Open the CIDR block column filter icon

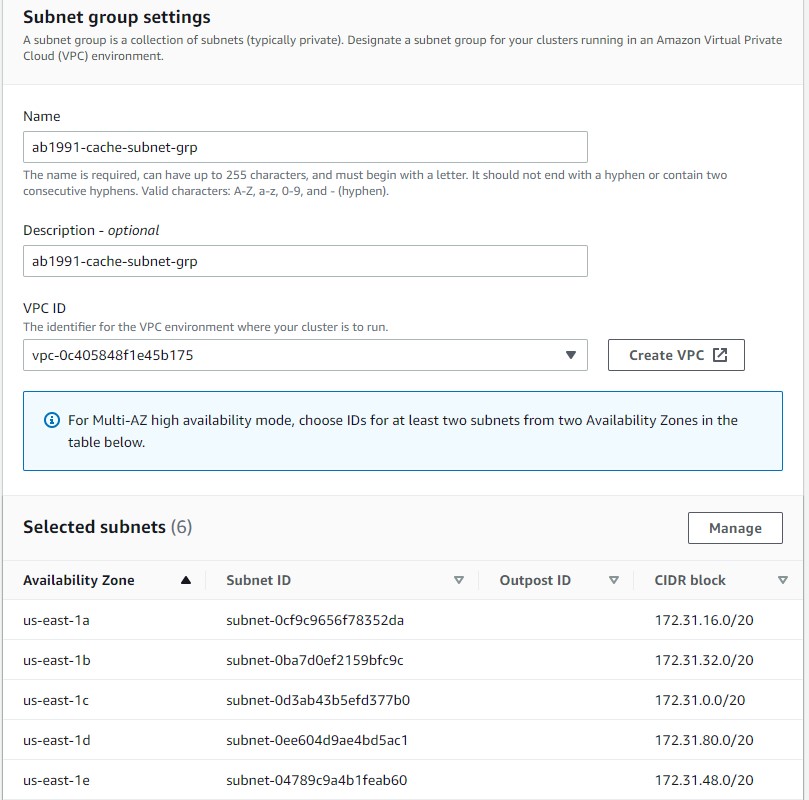tap(783, 580)
